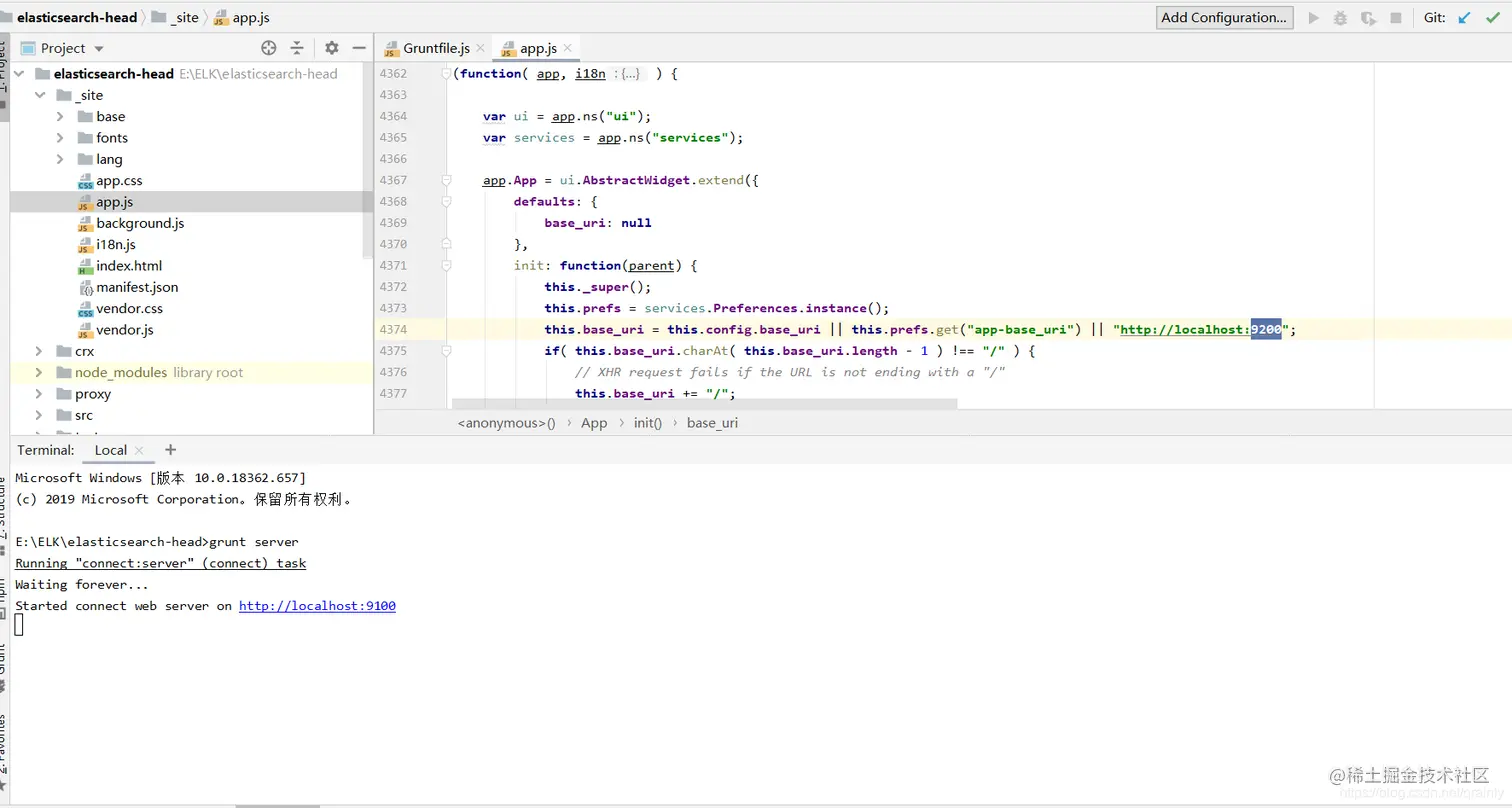Image resolution: width=1512 pixels, height=808 pixels.
Task: Collapse all nodes in Project panel
Action: click(297, 48)
